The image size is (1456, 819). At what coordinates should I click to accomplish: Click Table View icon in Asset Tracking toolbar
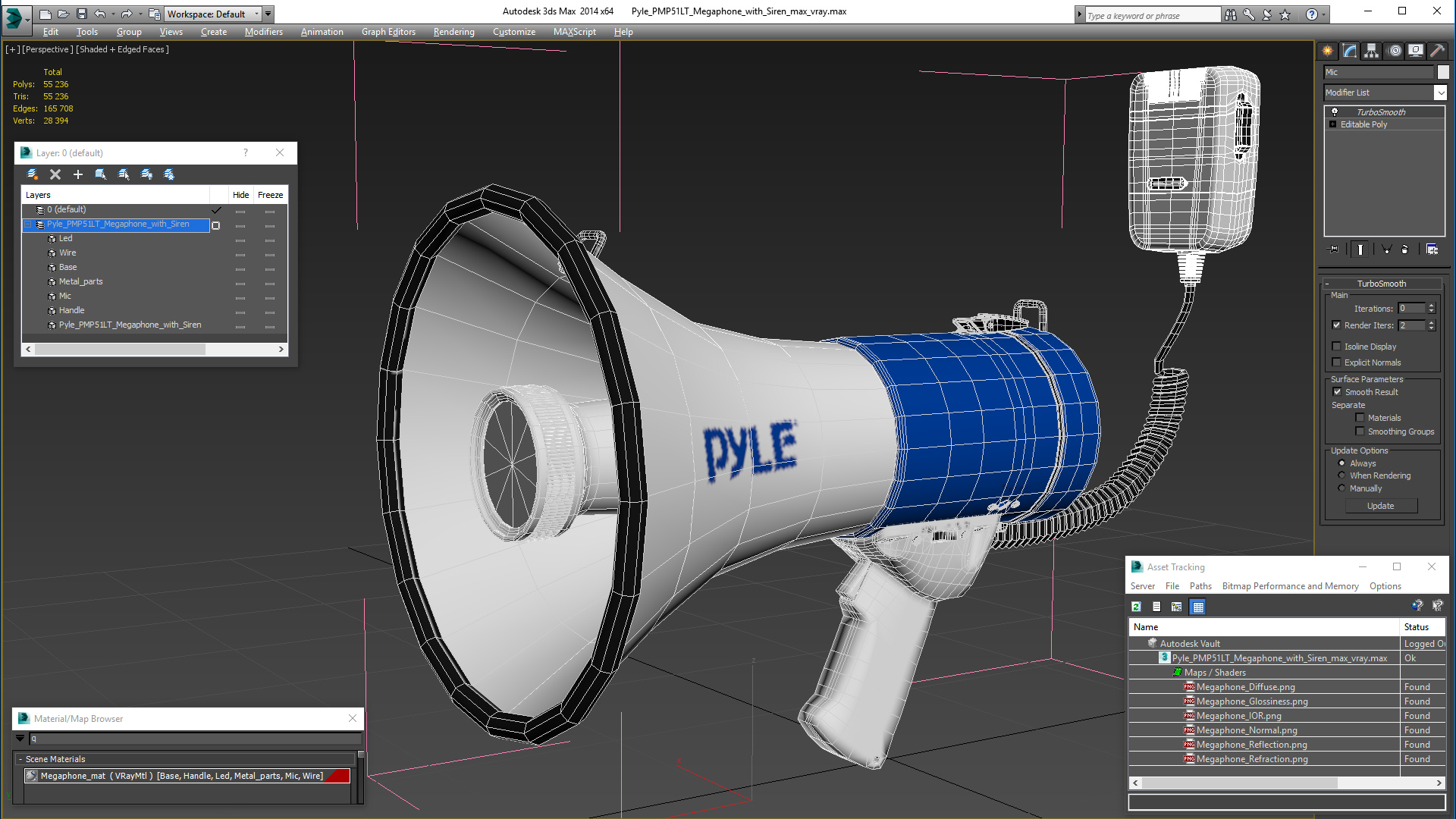(1197, 607)
